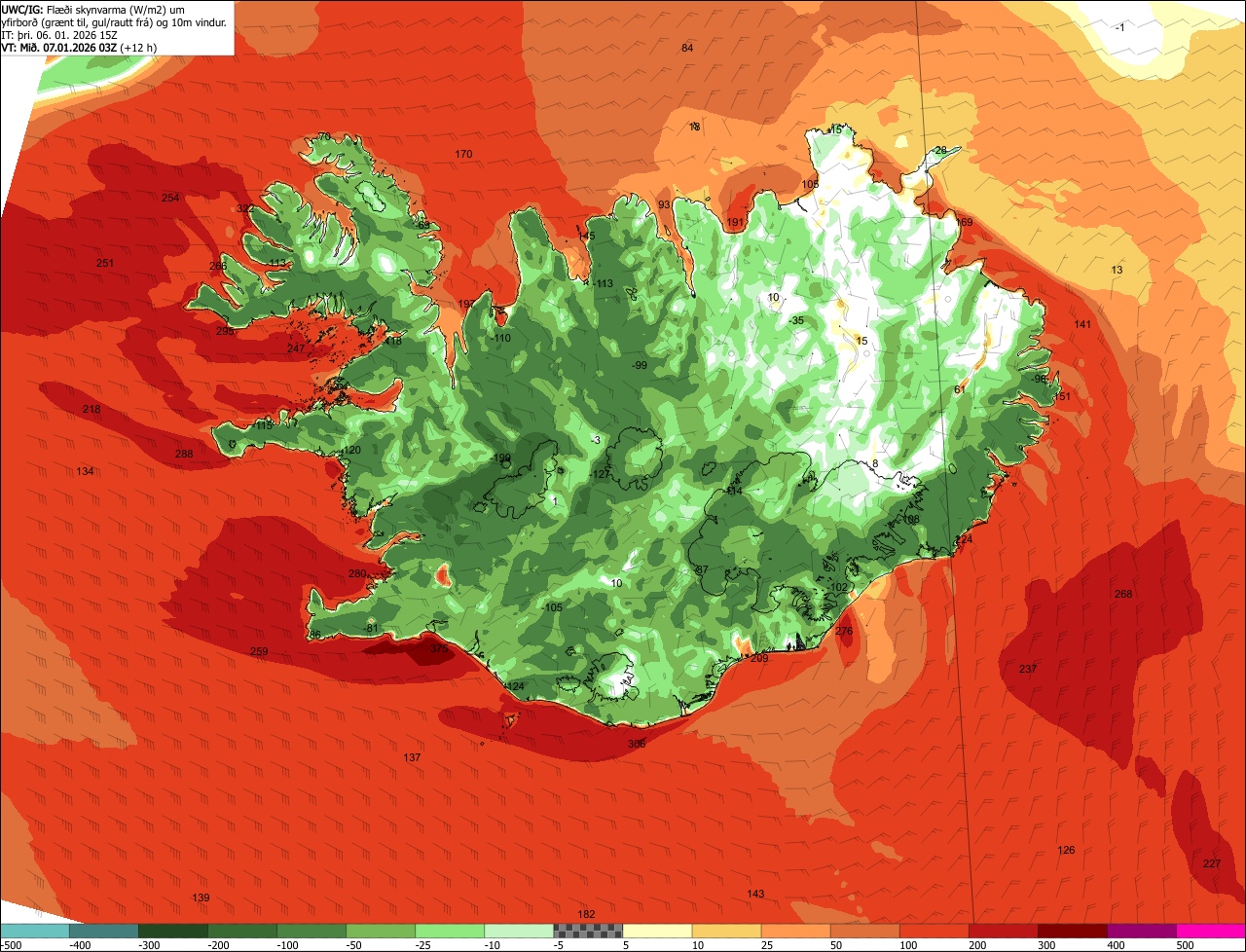
Task: Click the legend swatch between -50 and -25
Action: click(x=380, y=931)
